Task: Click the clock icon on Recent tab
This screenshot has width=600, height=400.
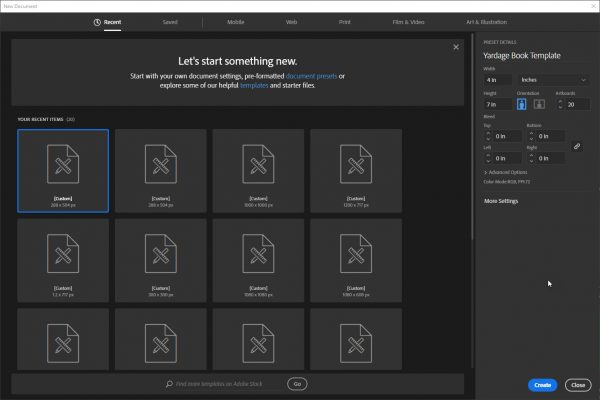Action: pos(96,21)
